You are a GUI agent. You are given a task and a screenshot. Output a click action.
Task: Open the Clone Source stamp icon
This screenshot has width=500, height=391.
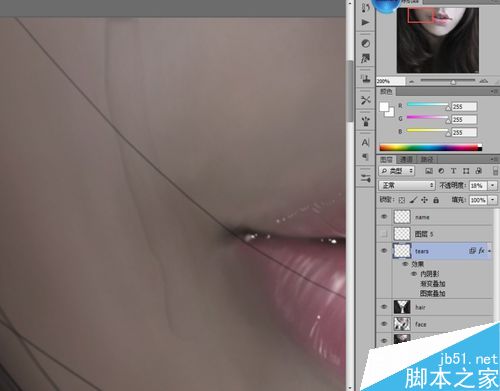(x=366, y=79)
